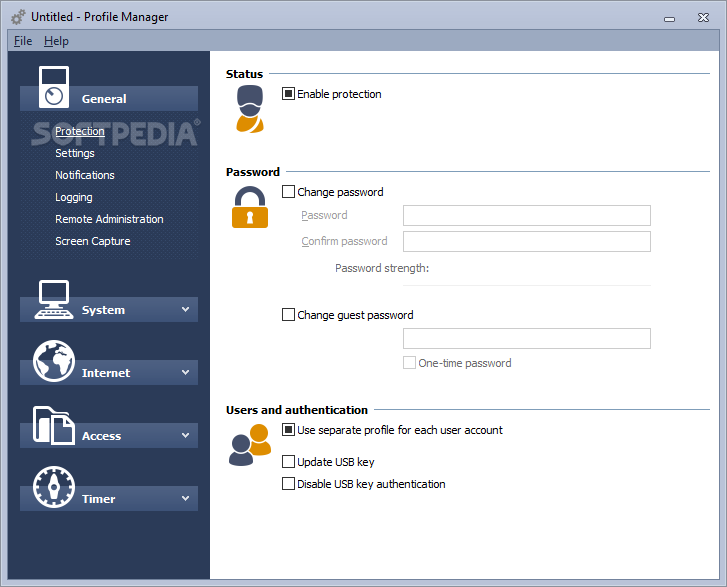Click the Timer compass icon

point(54,487)
